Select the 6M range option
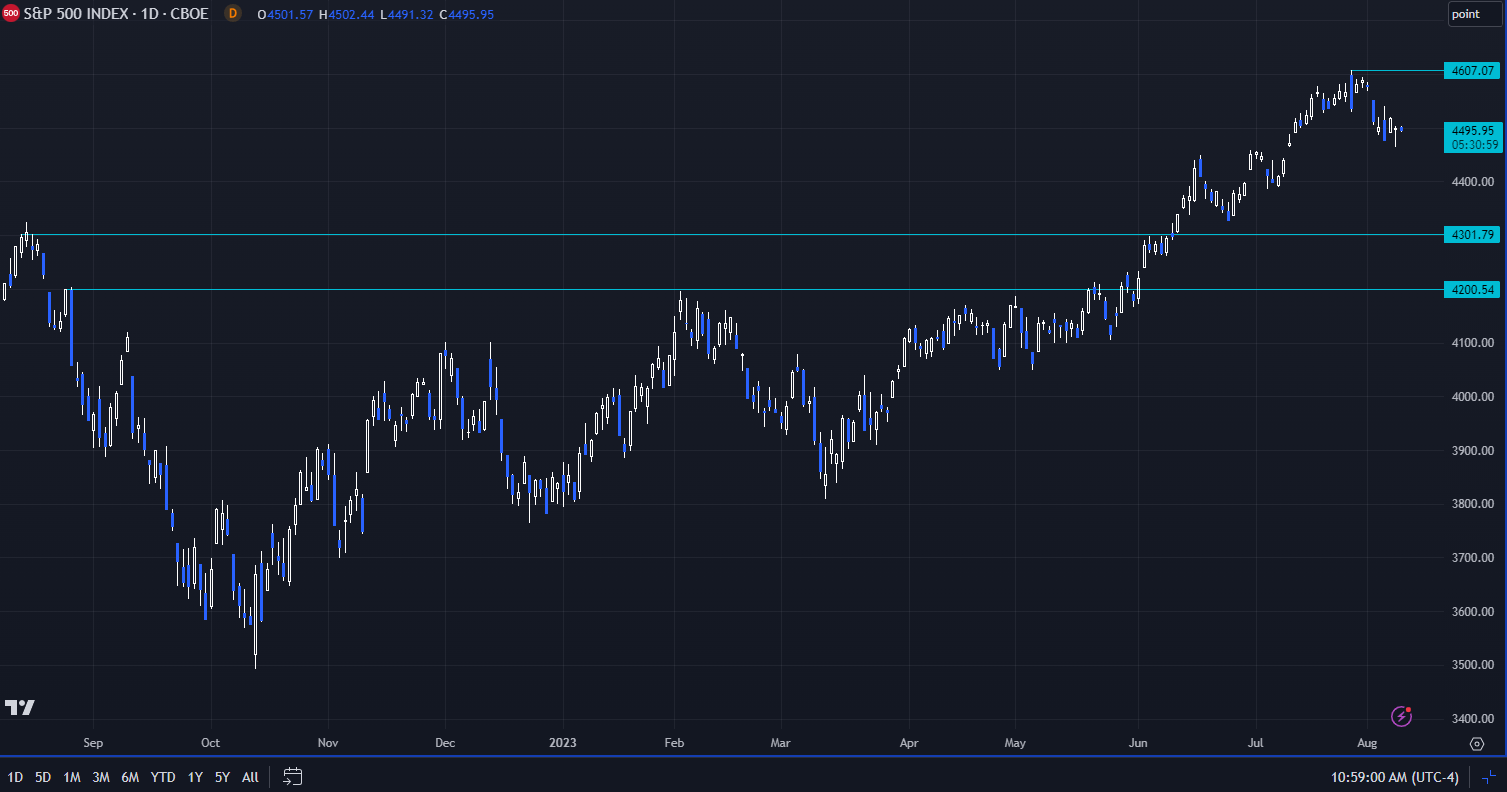Screen dimensions: 1507x792 (x=130, y=776)
